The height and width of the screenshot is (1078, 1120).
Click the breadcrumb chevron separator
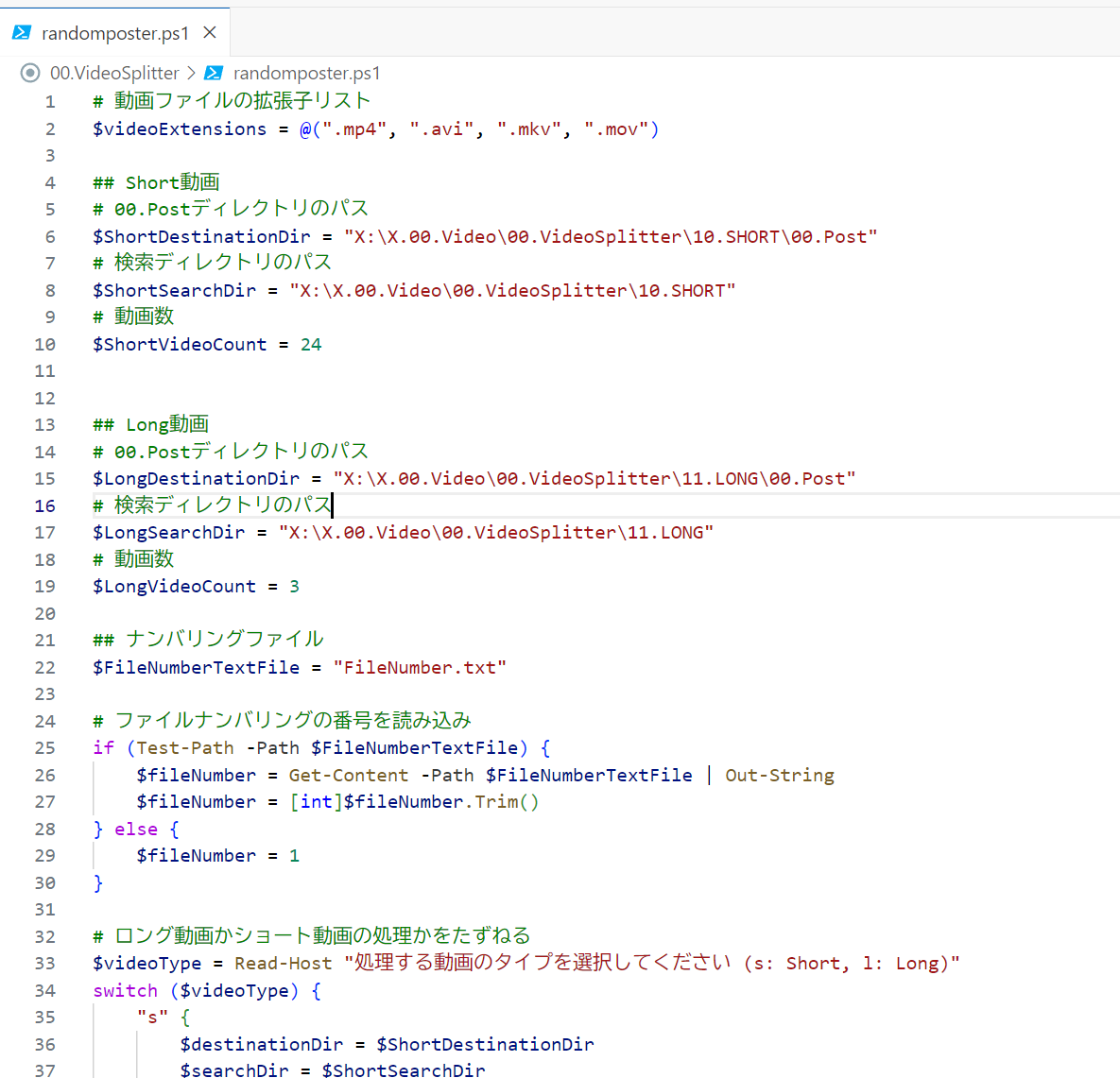[x=192, y=73]
